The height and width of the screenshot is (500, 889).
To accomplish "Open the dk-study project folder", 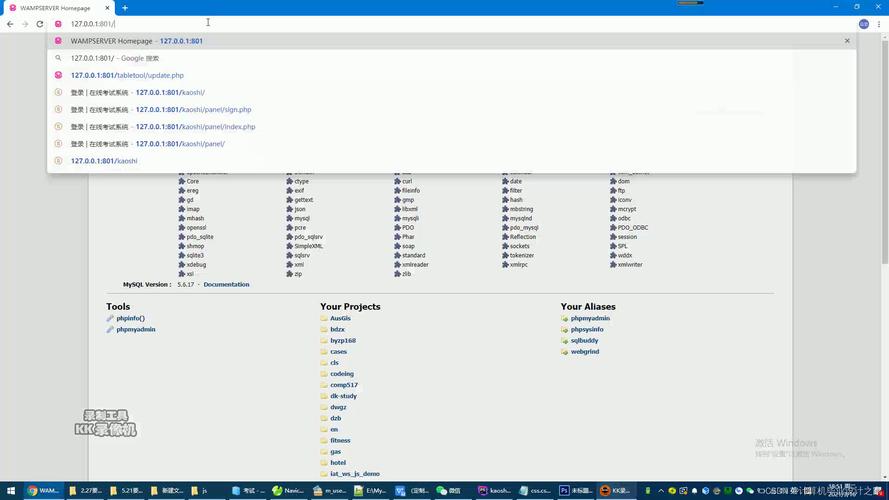I will [x=344, y=396].
